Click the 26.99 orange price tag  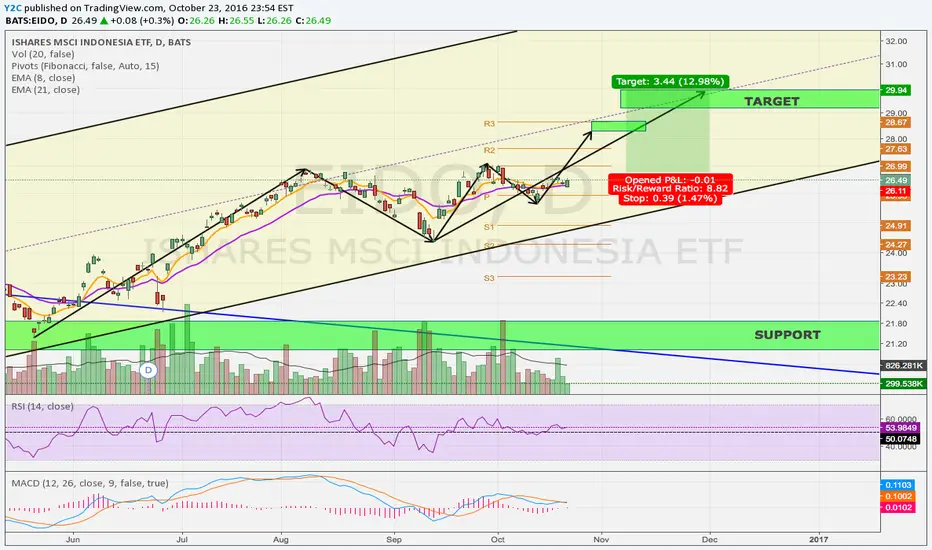click(896, 166)
